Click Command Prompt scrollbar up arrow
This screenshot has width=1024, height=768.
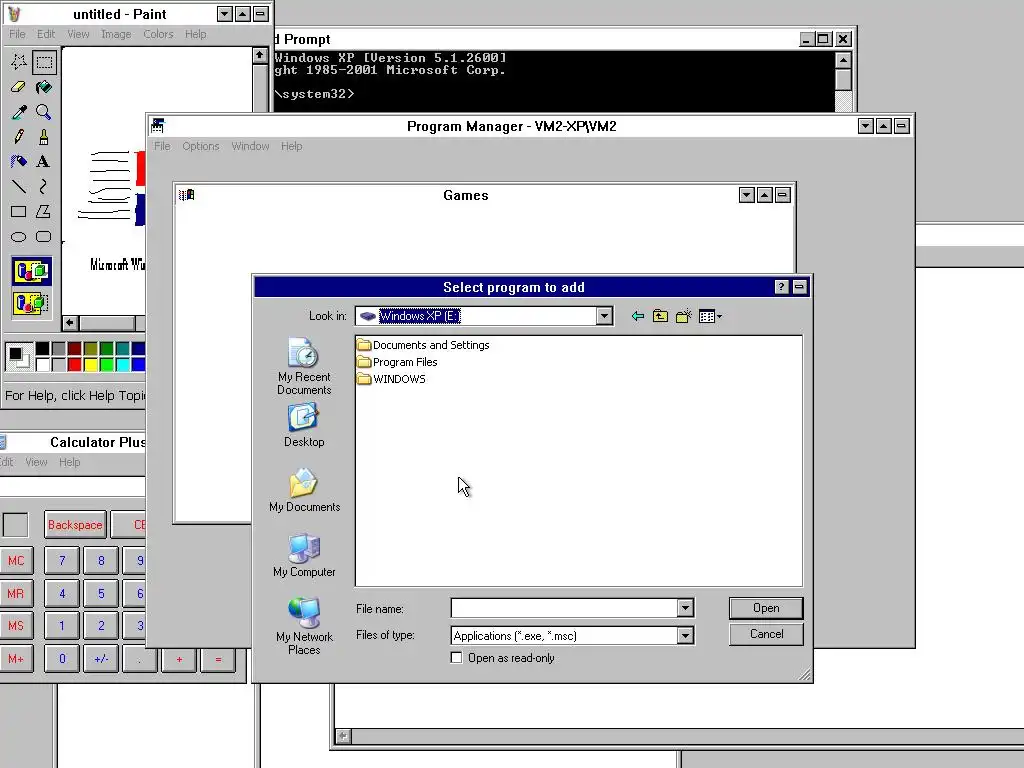point(843,60)
